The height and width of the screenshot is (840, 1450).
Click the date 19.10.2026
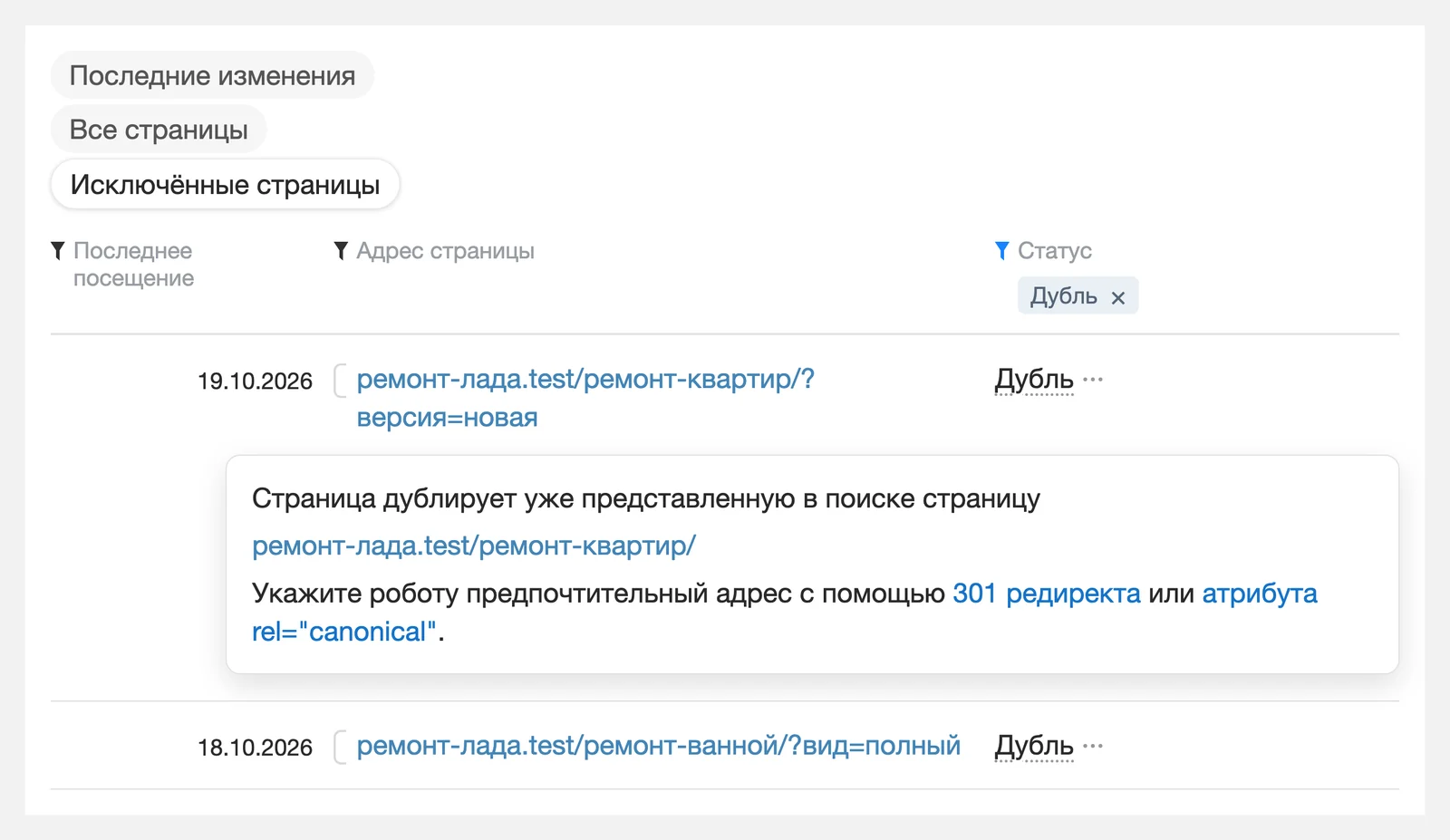tap(255, 381)
